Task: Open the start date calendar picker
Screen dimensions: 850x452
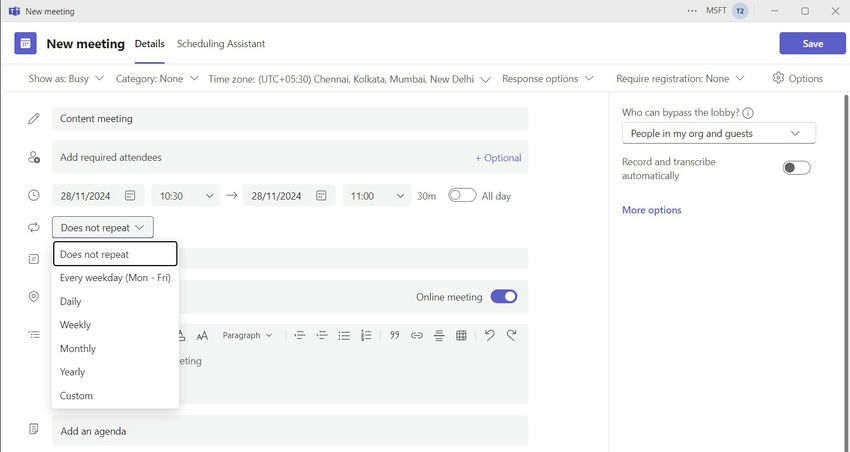Action: point(130,196)
